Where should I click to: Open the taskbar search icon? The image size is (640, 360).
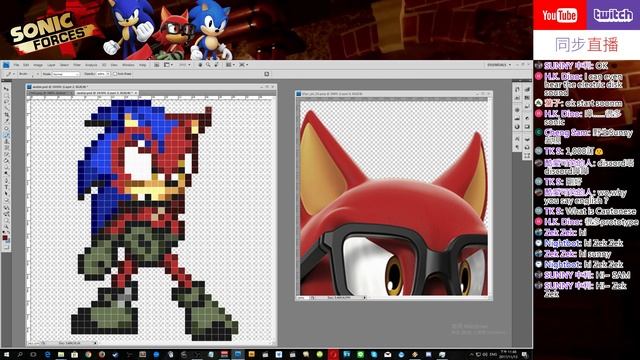click(x=20, y=354)
